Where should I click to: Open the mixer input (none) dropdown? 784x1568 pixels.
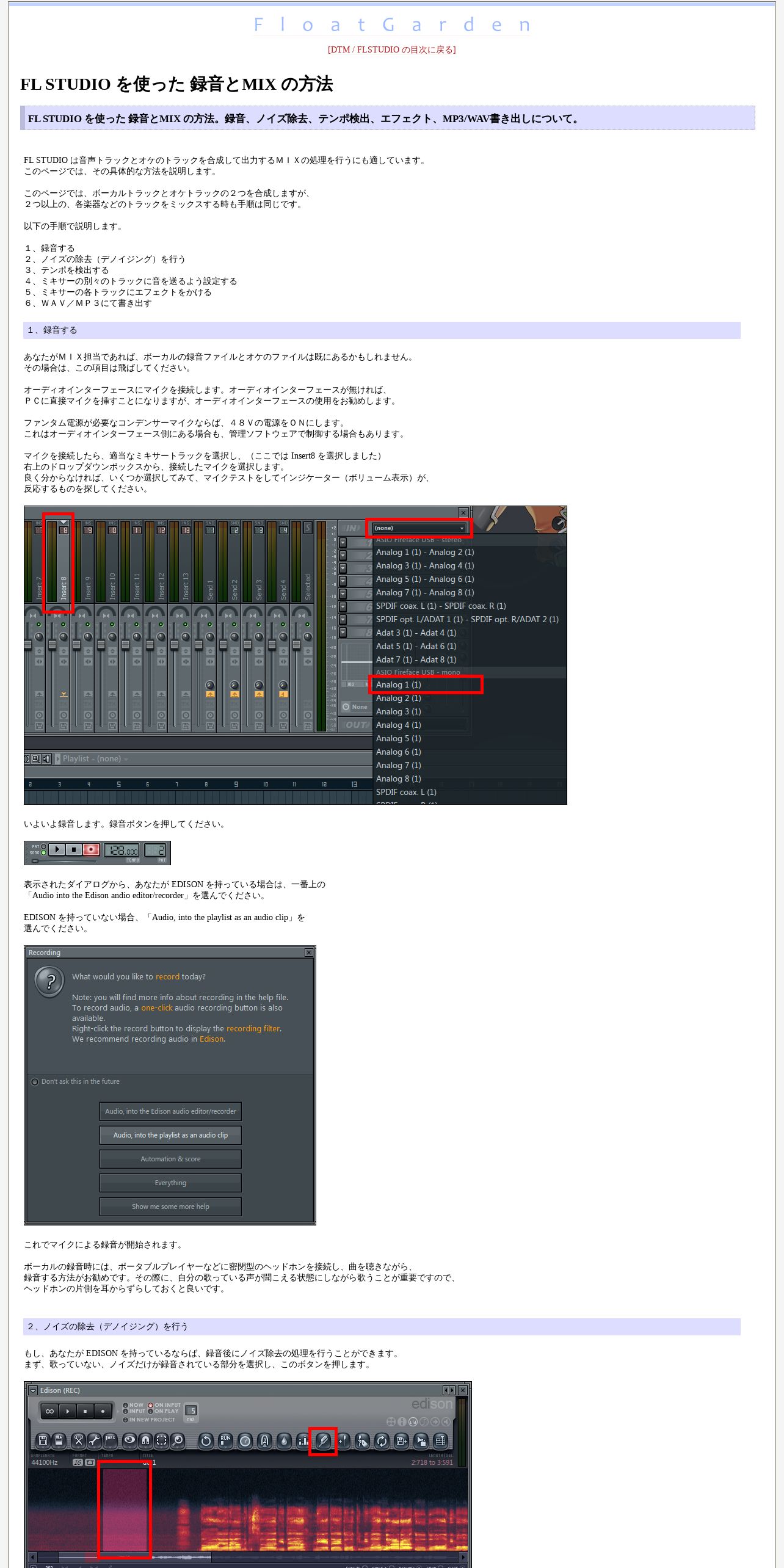pos(419,528)
